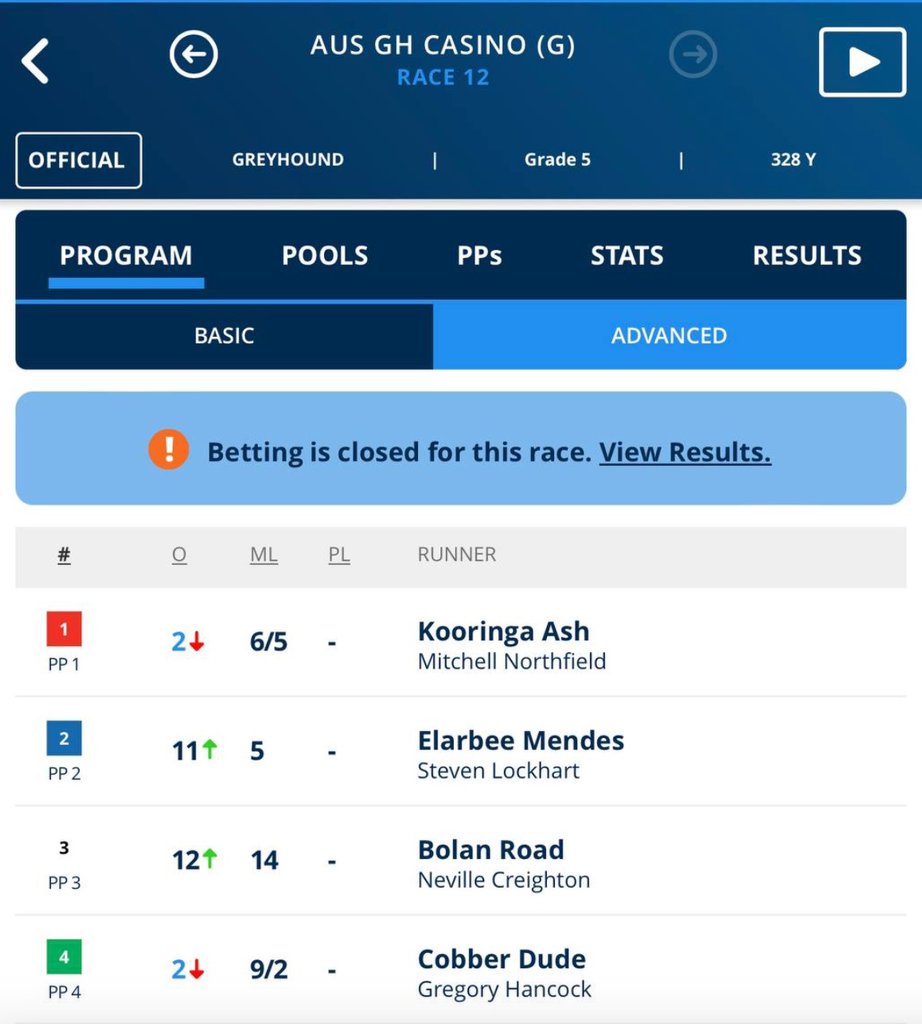Switch to the STATS tab

[x=627, y=255]
